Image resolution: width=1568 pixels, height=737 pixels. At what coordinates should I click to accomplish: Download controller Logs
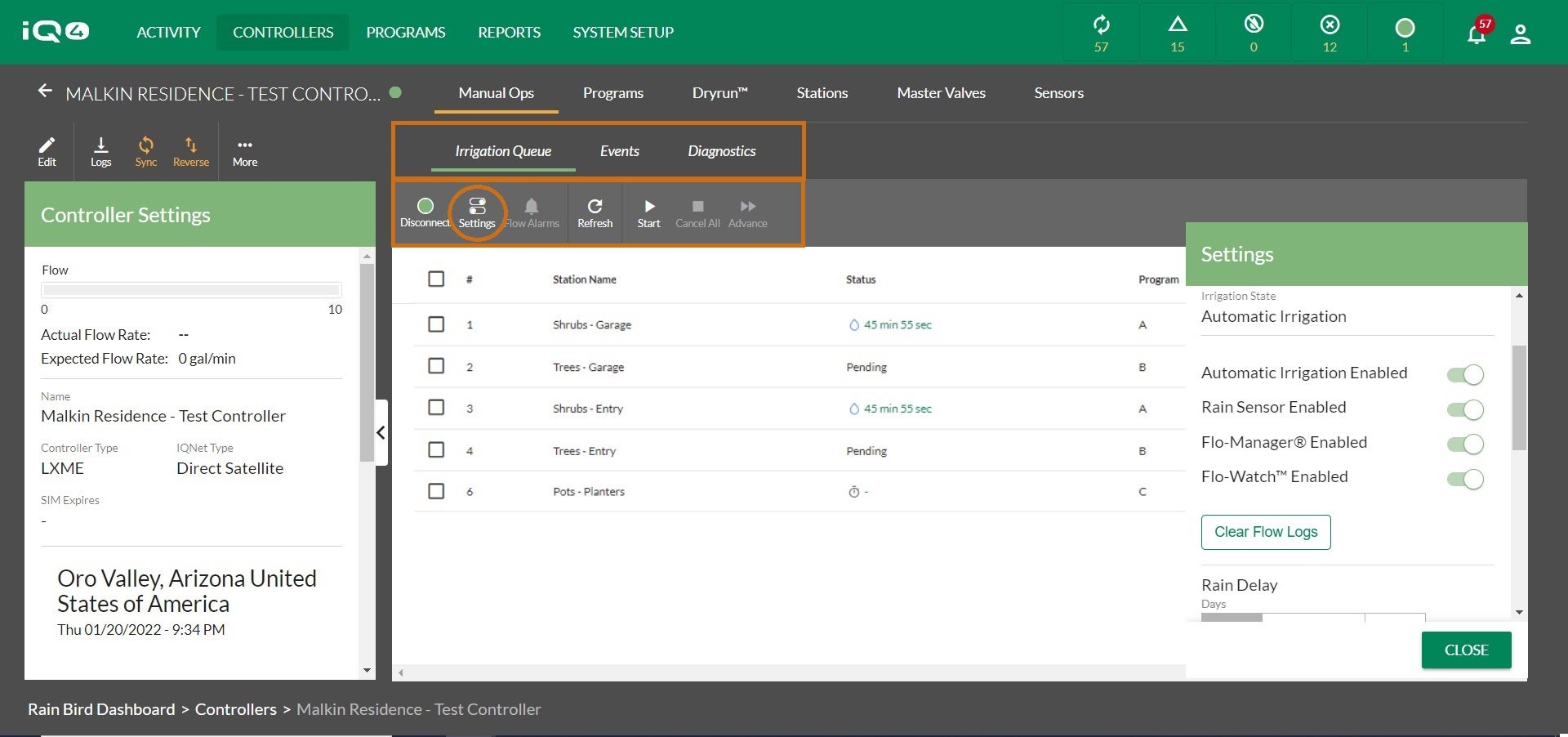(x=100, y=151)
